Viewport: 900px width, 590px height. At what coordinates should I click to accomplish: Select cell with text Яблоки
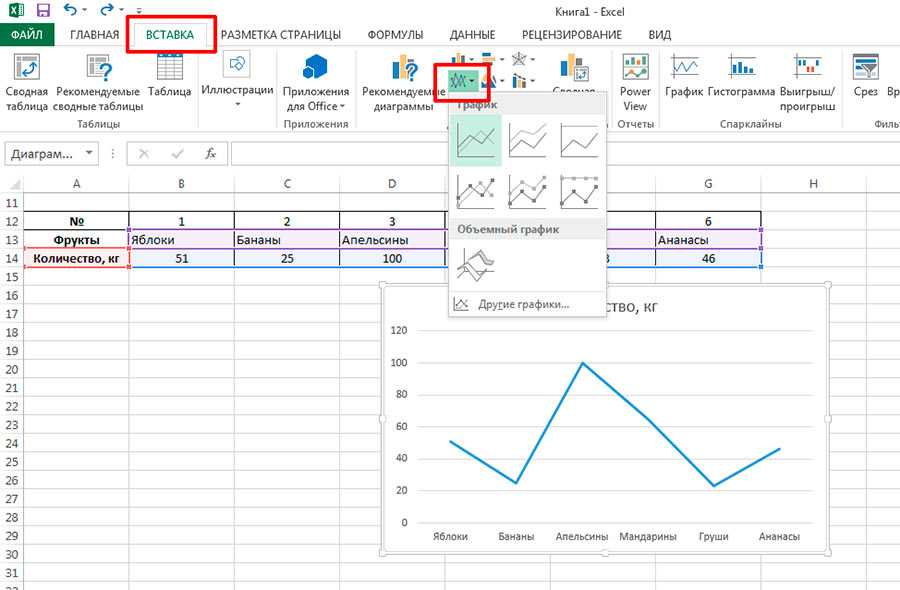181,240
